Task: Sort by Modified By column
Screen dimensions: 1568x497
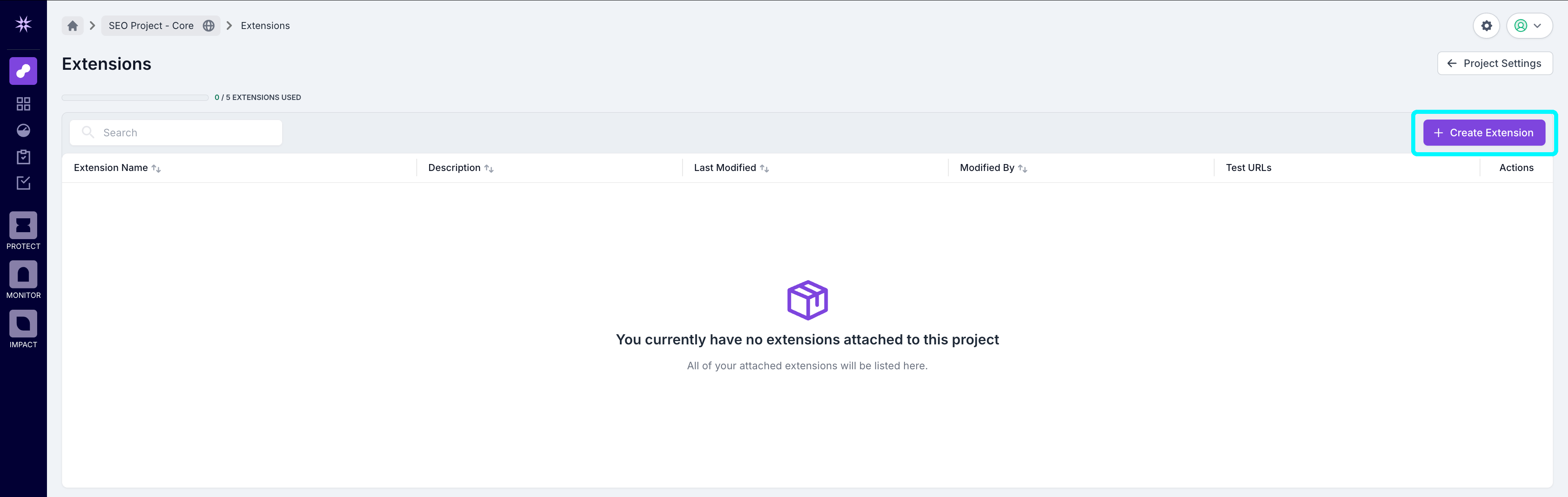Action: (x=993, y=168)
